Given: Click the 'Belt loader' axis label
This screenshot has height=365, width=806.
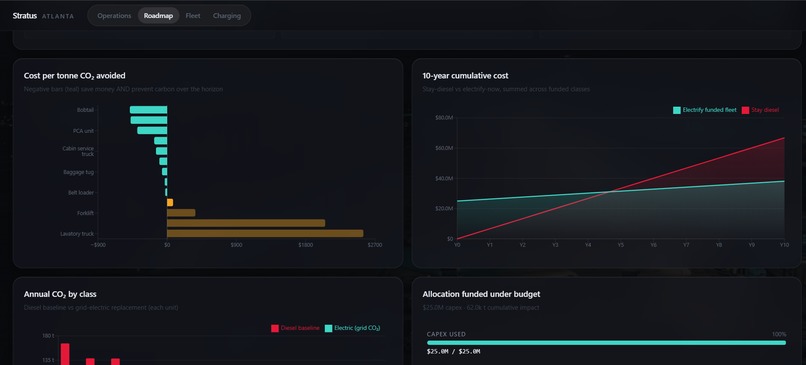Looking at the screenshot, I should [81, 192].
